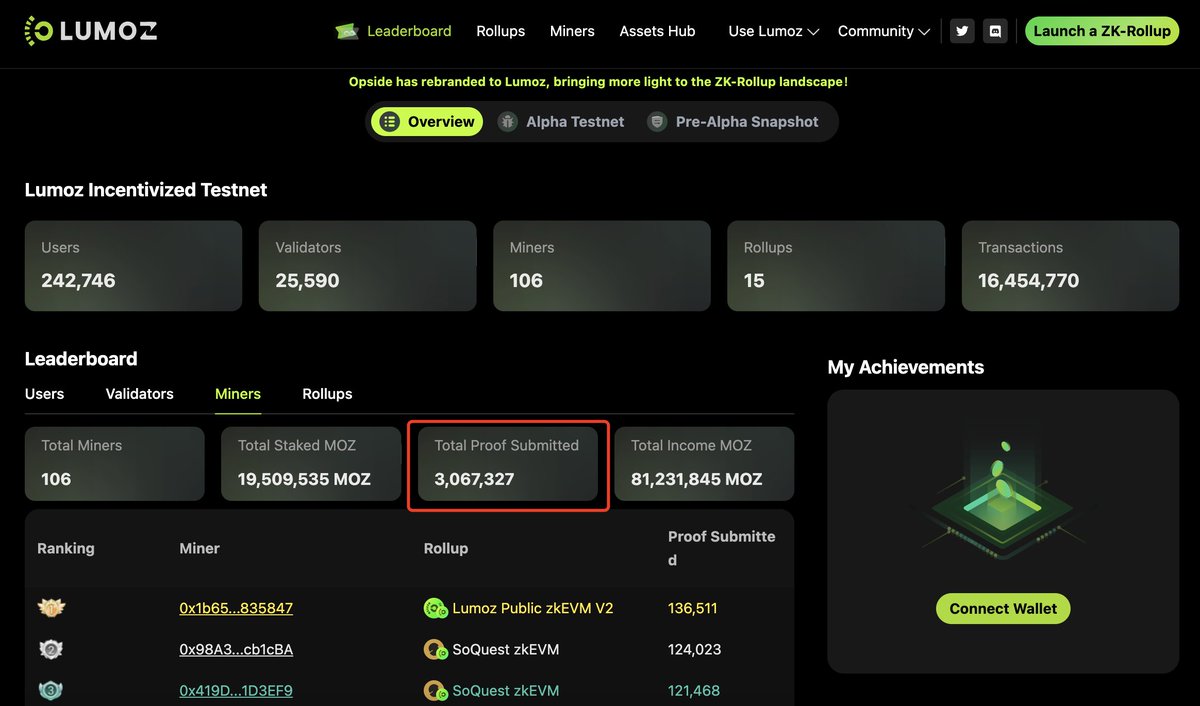Image resolution: width=1200 pixels, height=706 pixels.
Task: Click the Lumoz Incentivized Testnet heading
Action: tap(146, 190)
